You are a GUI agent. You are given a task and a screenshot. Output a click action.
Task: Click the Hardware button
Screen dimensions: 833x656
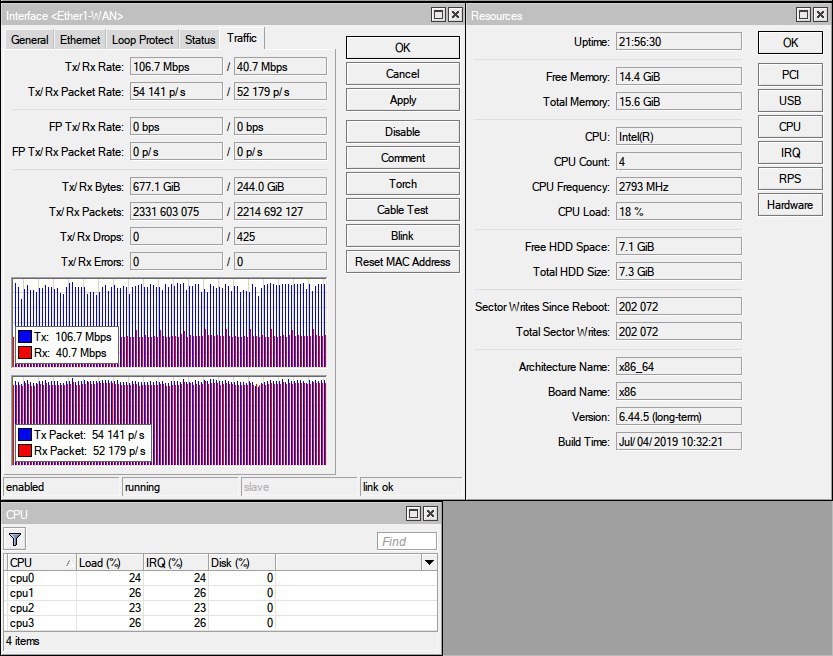point(790,205)
